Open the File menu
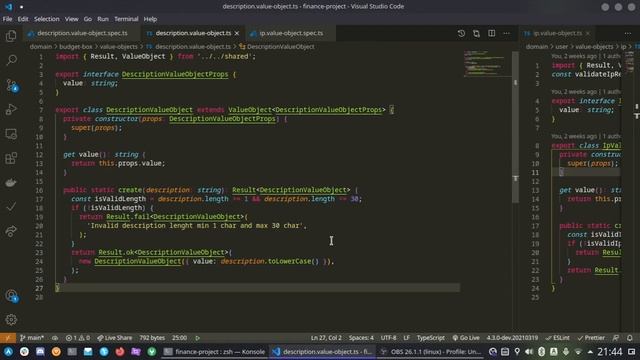Image resolution: width=640 pixels, height=360 pixels. coord(7,19)
